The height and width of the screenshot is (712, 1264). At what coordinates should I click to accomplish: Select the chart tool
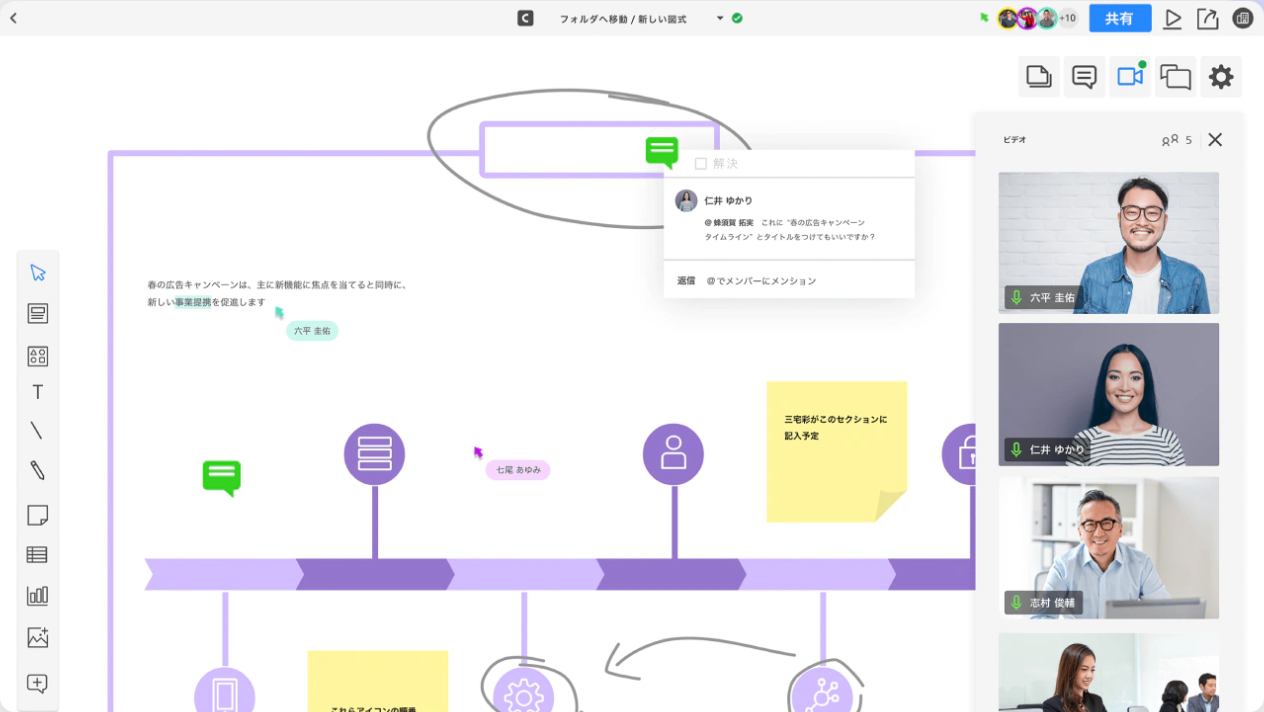pyautogui.click(x=37, y=595)
